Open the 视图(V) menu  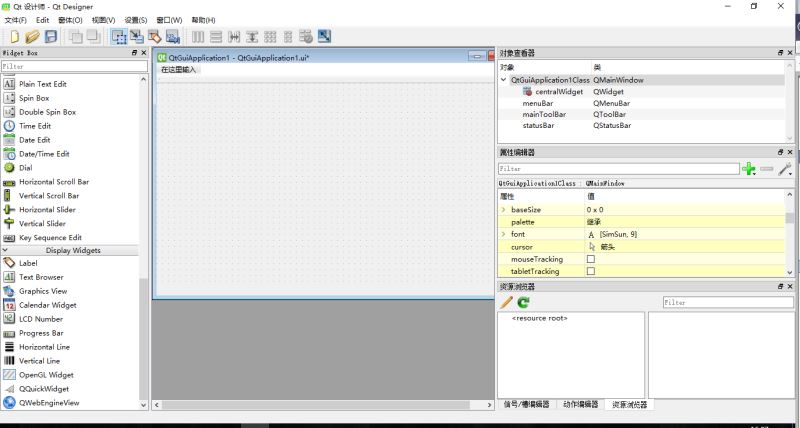tap(103, 20)
